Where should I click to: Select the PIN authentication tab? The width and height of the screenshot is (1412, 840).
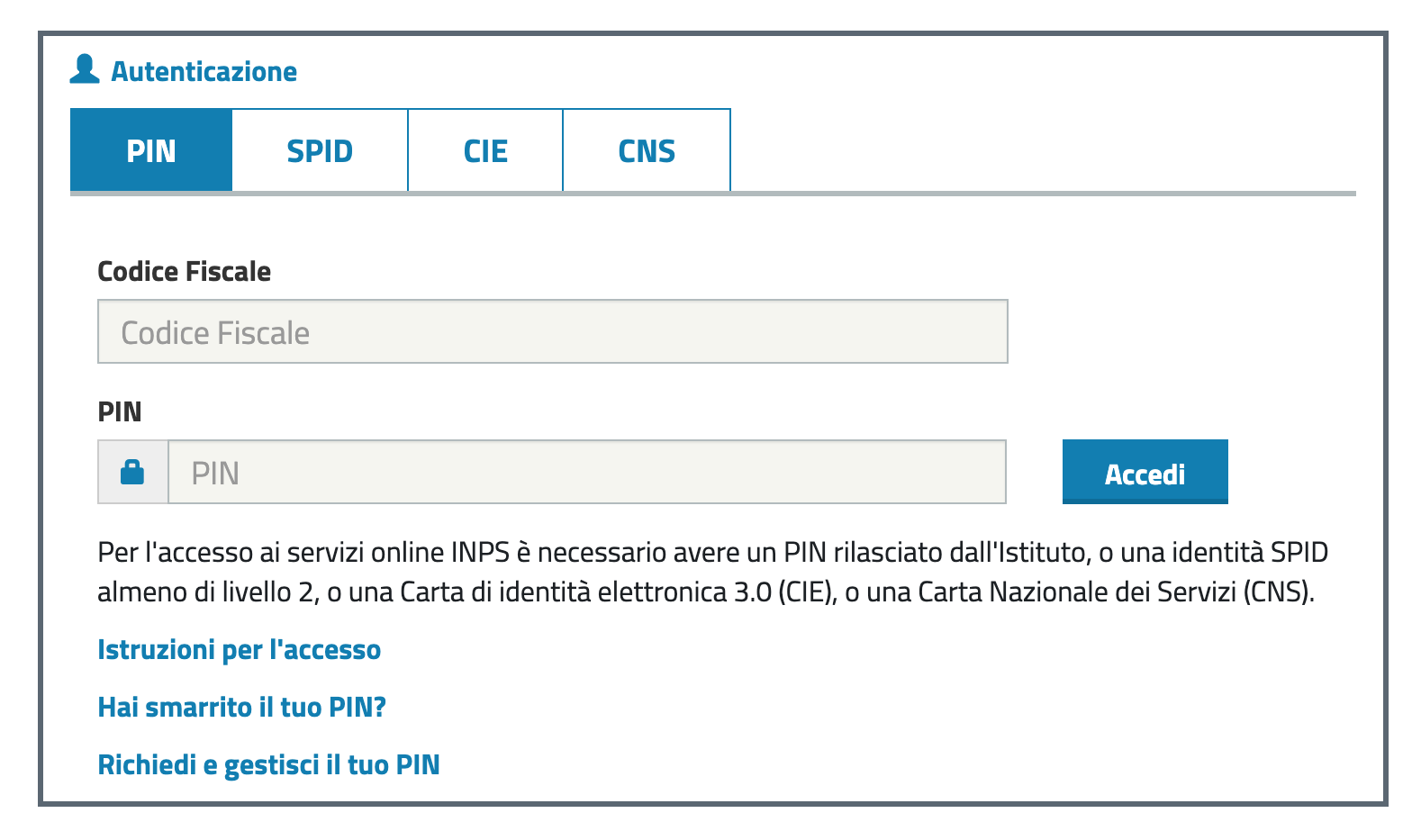151,150
